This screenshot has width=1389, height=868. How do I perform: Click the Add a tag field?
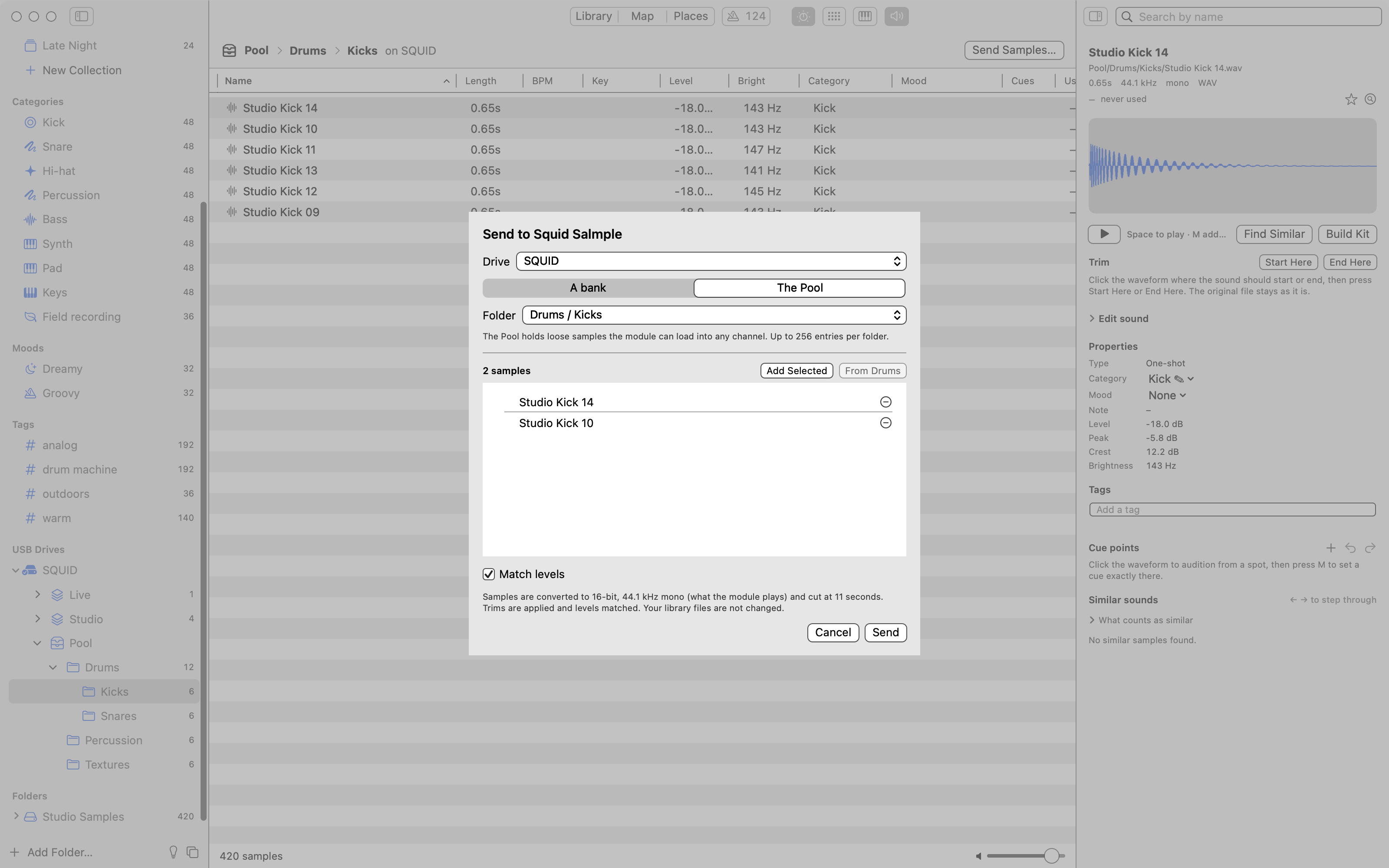(1232, 510)
